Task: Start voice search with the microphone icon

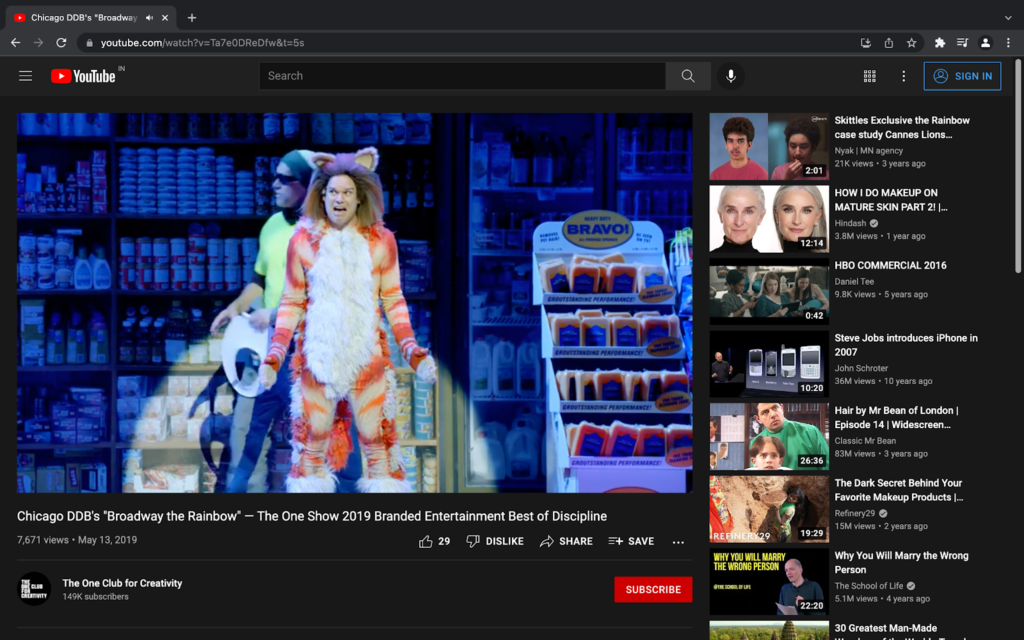Action: (x=731, y=76)
